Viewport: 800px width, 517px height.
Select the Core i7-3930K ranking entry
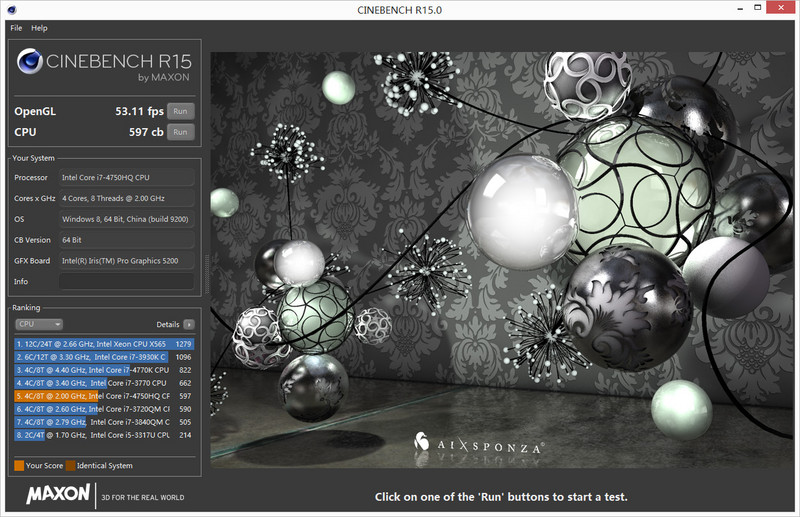point(105,357)
